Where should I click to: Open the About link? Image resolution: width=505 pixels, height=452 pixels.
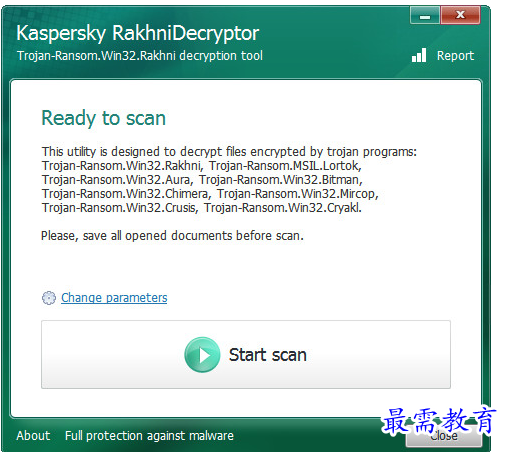[33, 436]
